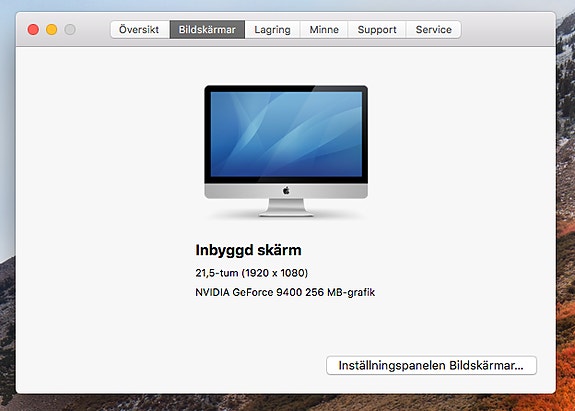Click the blue screen of iMac illustration
The image size is (575, 411).
tap(286, 134)
